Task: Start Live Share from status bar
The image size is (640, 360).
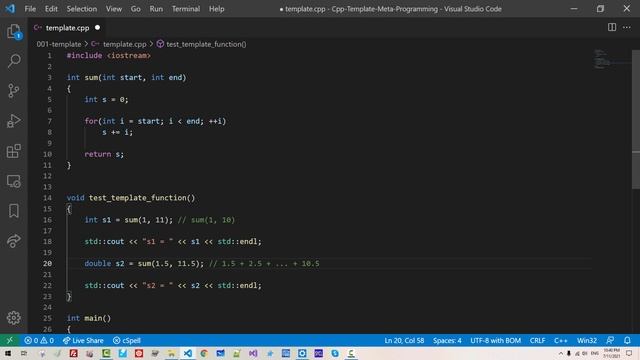Action: point(83,340)
